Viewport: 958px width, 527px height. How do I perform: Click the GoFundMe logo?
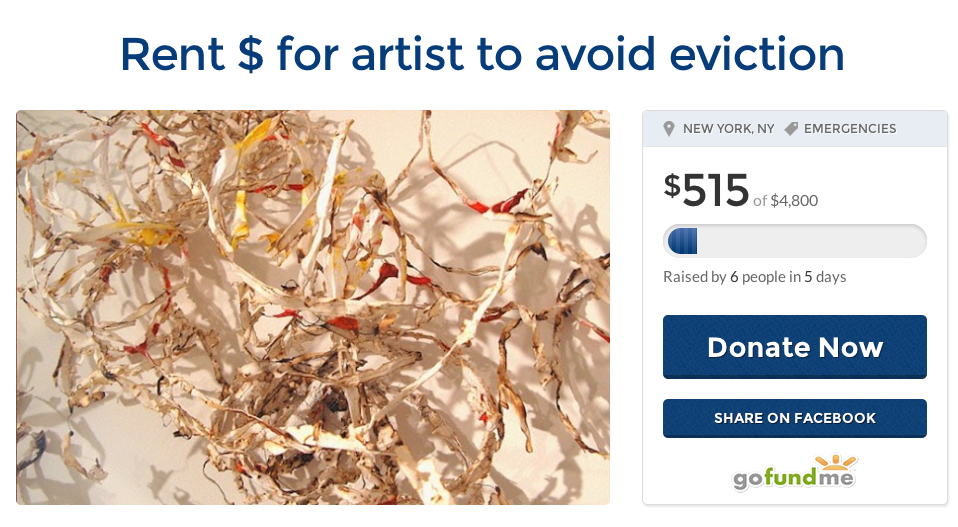tap(795, 477)
